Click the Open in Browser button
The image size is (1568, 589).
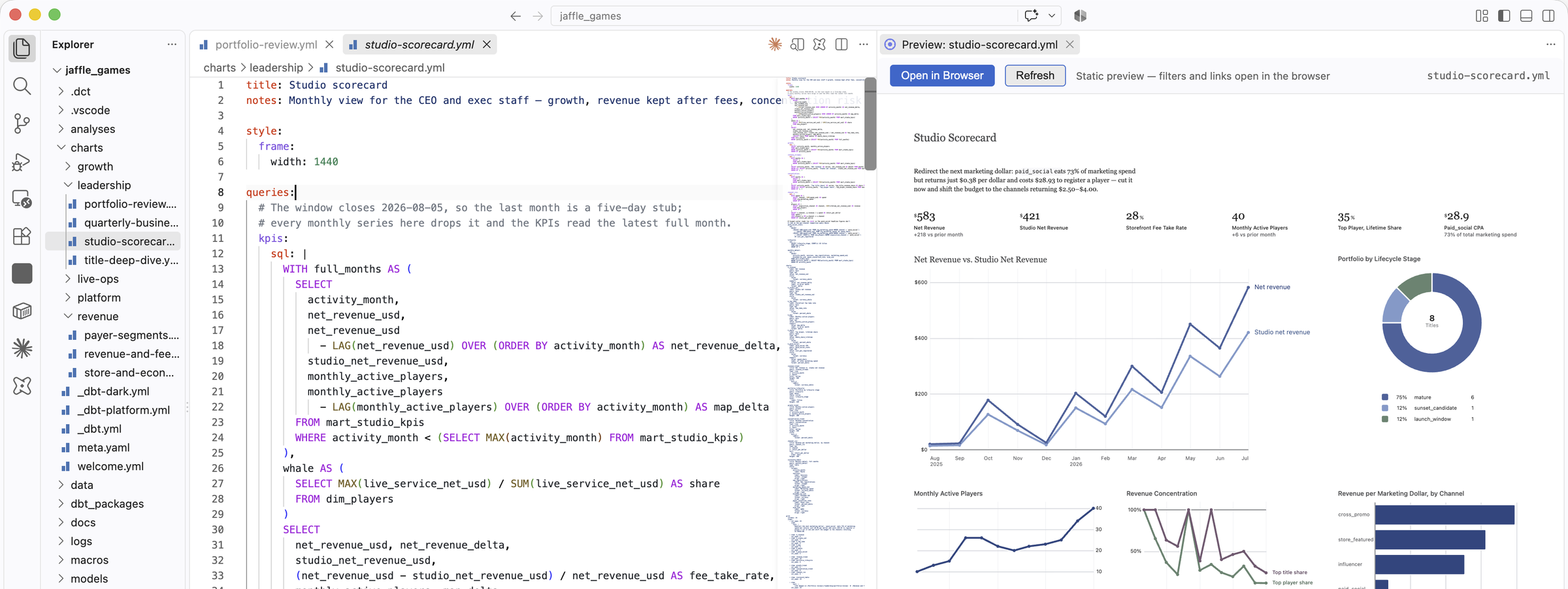click(942, 76)
